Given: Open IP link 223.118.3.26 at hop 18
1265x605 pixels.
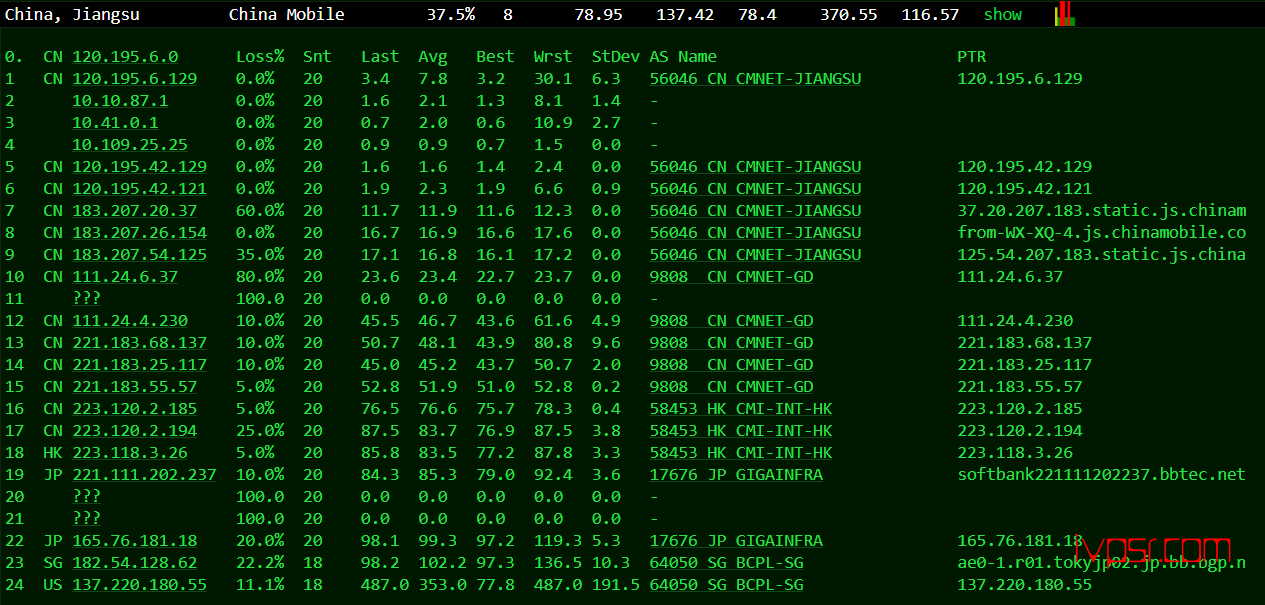Looking at the screenshot, I should click(x=130, y=453).
